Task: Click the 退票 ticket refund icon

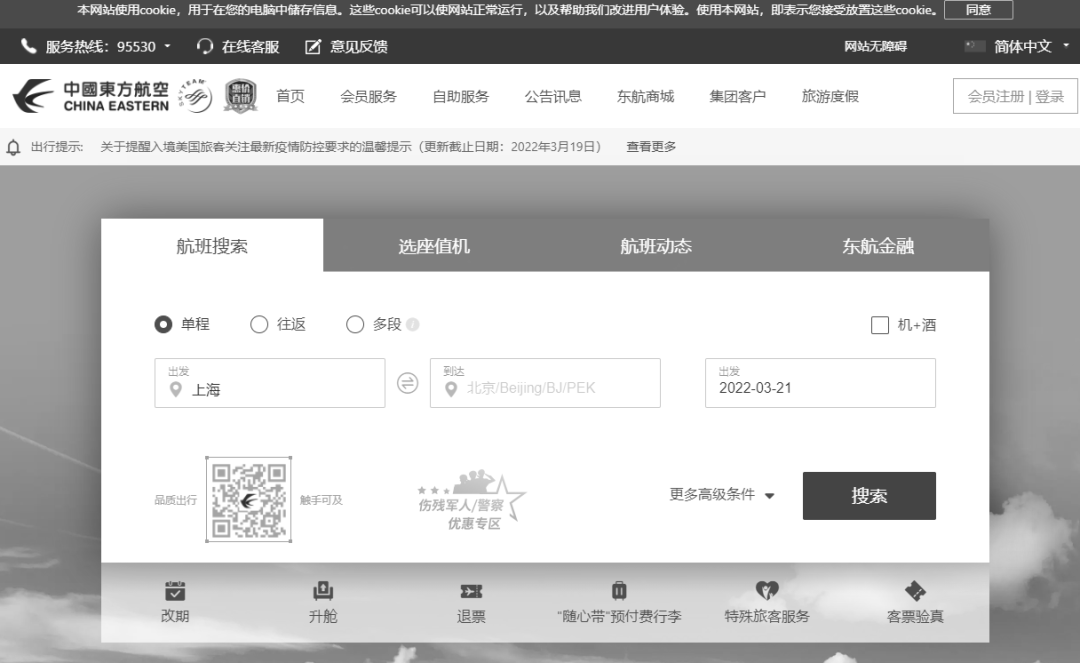Action: pyautogui.click(x=471, y=591)
